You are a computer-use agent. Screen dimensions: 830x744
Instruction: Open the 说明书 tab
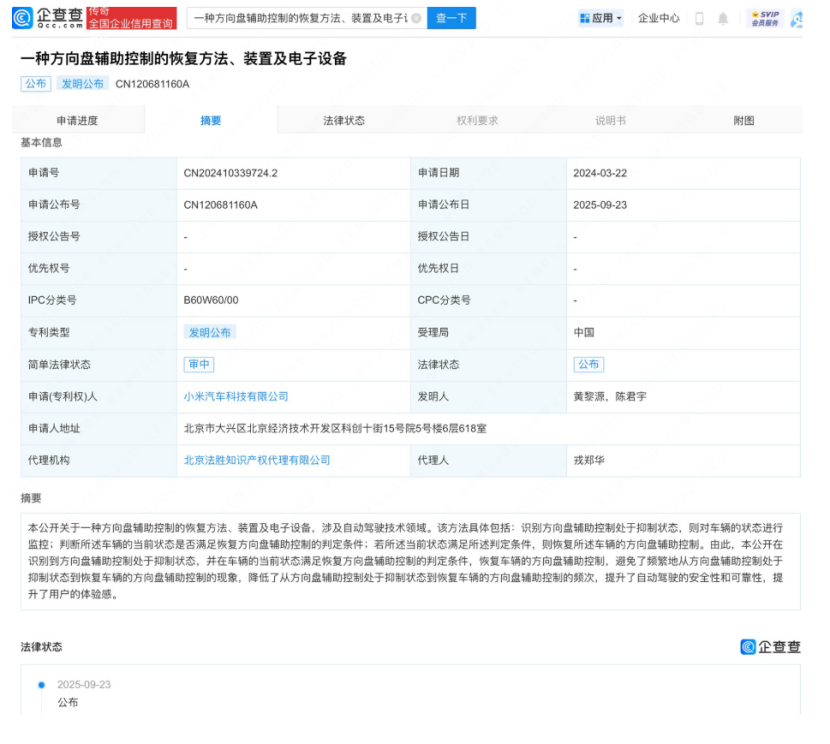[x=610, y=121]
